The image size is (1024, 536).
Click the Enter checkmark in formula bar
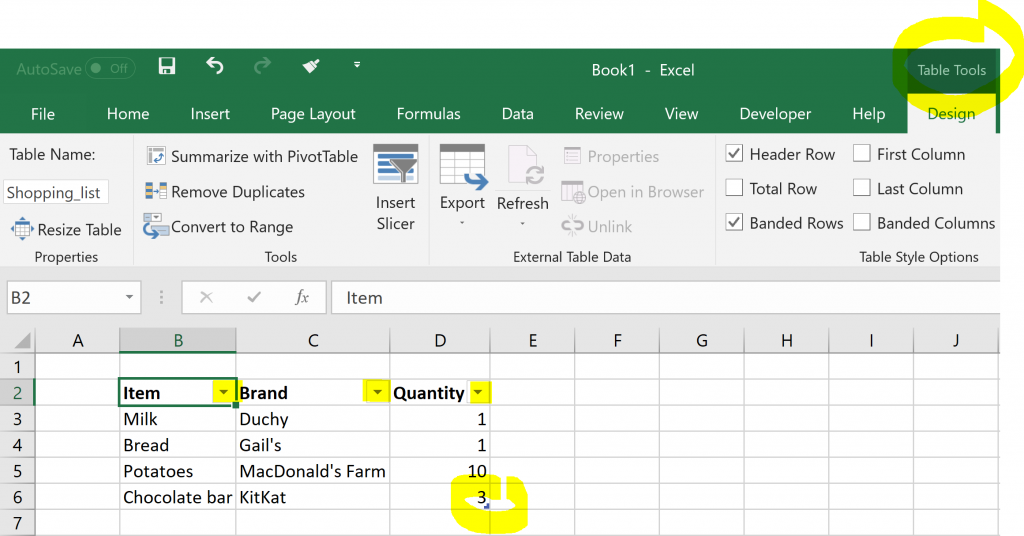(254, 298)
